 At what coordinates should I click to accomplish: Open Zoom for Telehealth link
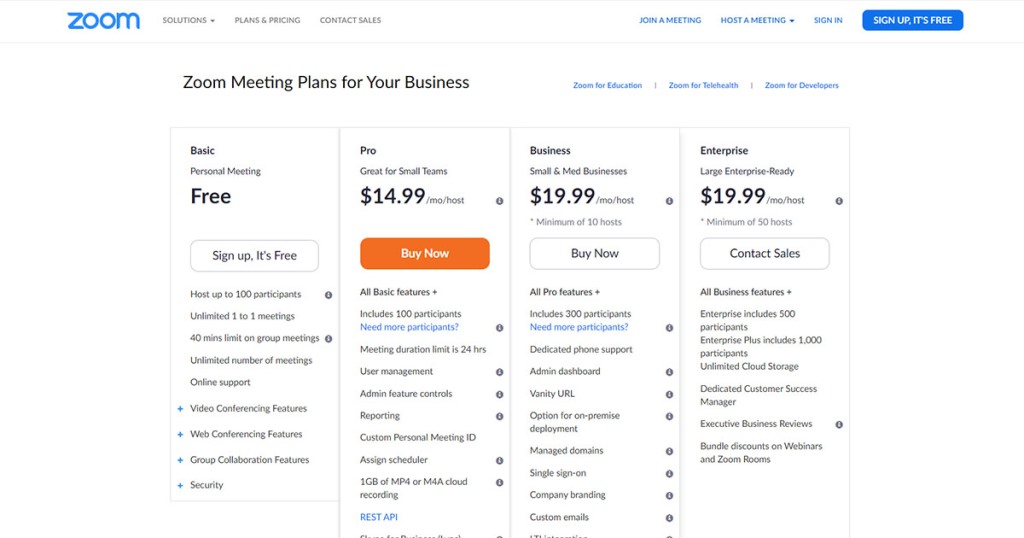(x=703, y=86)
